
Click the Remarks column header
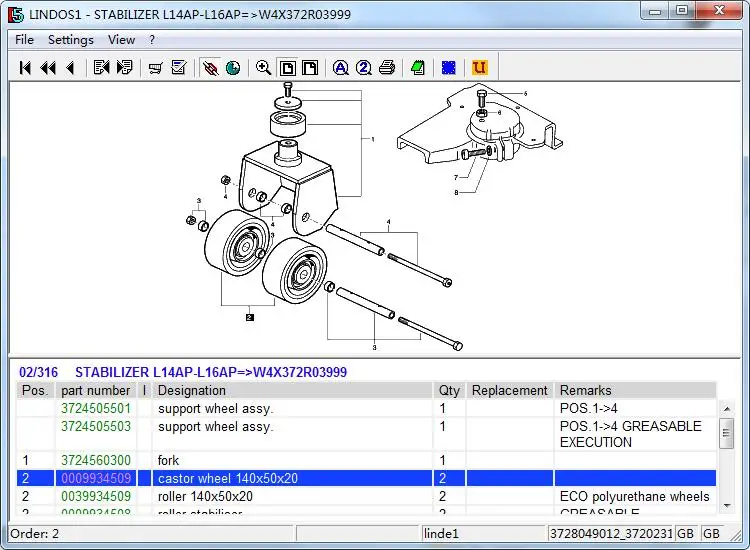pos(635,390)
